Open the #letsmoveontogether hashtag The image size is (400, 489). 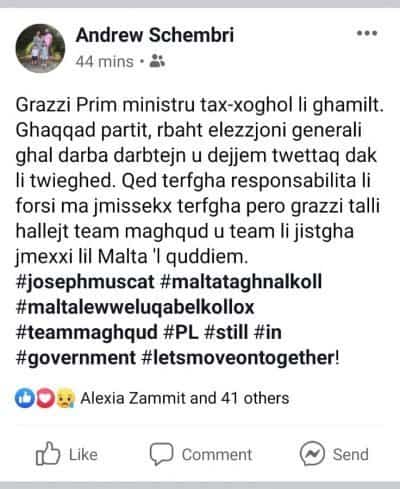(x=238, y=358)
